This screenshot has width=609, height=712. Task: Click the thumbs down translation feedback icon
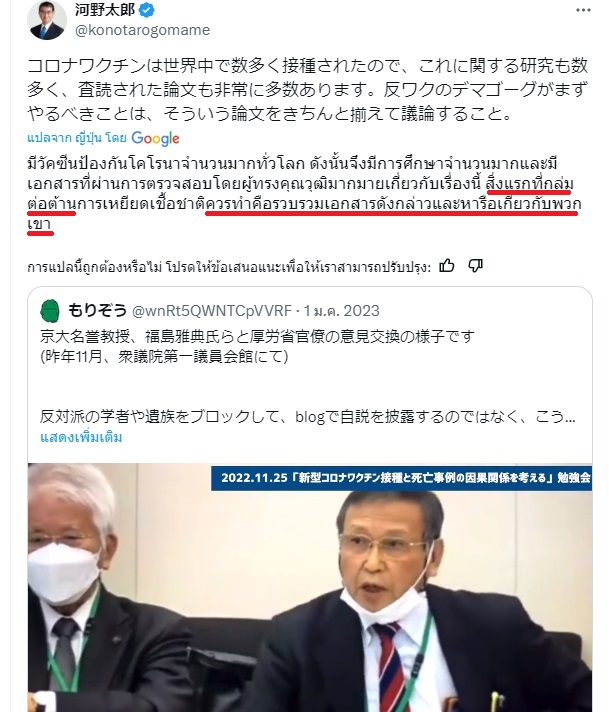(x=475, y=266)
